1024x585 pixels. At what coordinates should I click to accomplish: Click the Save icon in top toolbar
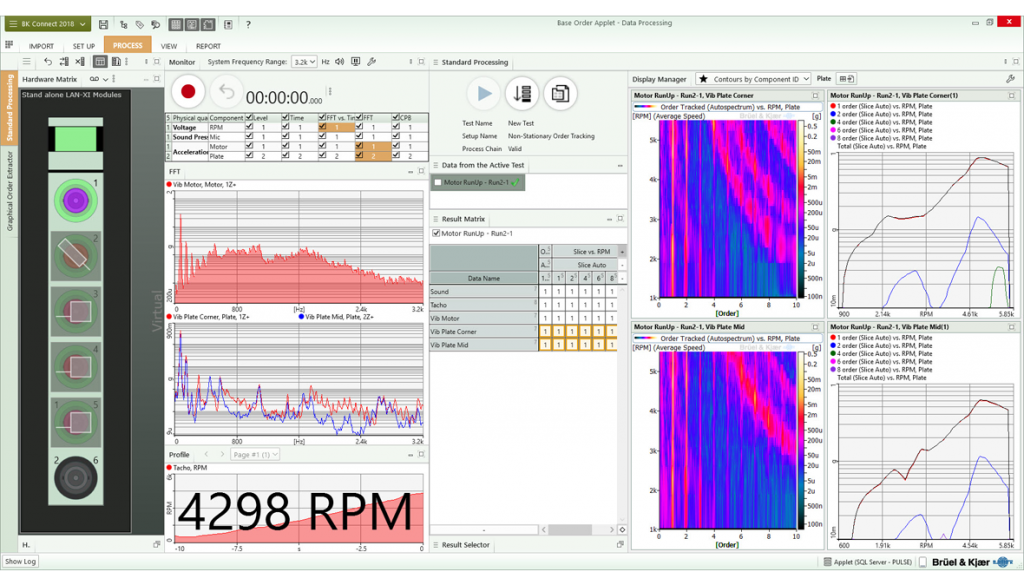pos(103,24)
